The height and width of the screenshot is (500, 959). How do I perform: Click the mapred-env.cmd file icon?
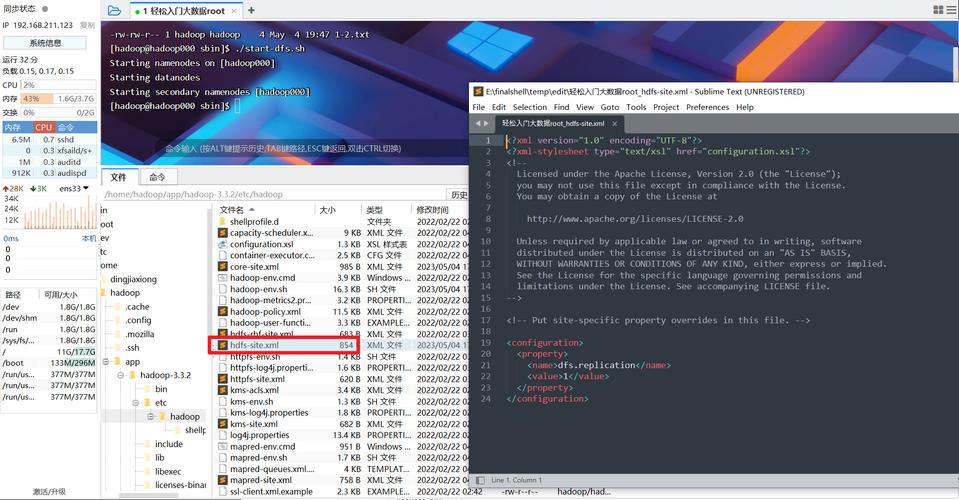click(223, 446)
